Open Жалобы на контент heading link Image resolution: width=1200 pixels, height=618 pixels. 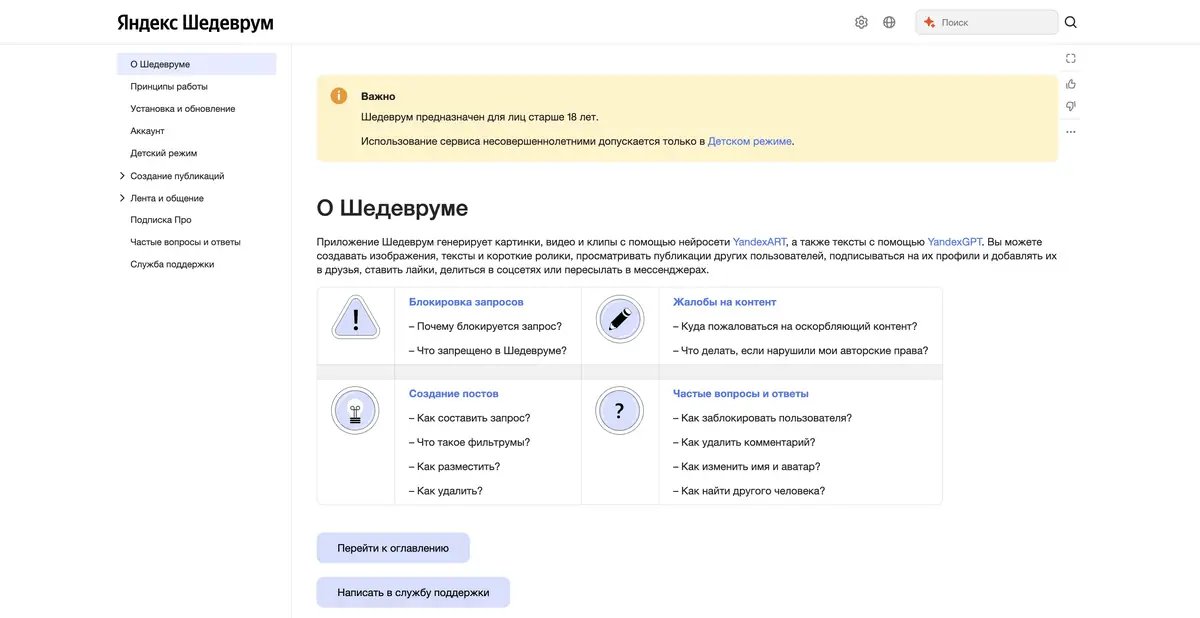[725, 302]
